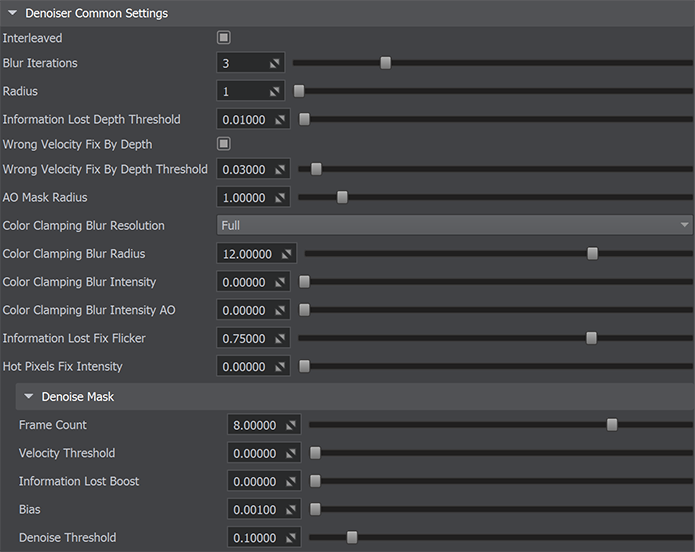This screenshot has width=695, height=552.
Task: Click the Blur Iterations drag-arrow icon
Action: click(275, 63)
